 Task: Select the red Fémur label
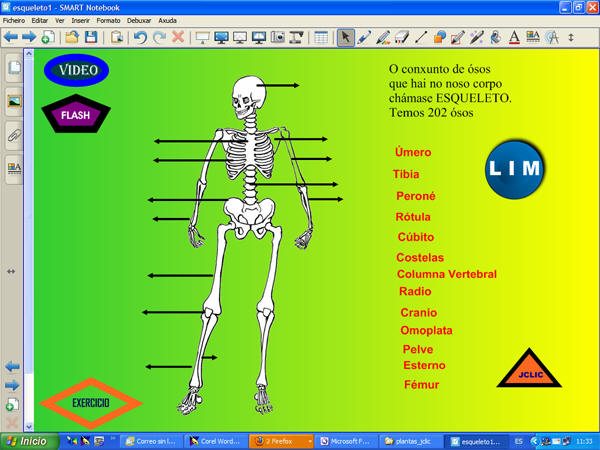tap(421, 385)
